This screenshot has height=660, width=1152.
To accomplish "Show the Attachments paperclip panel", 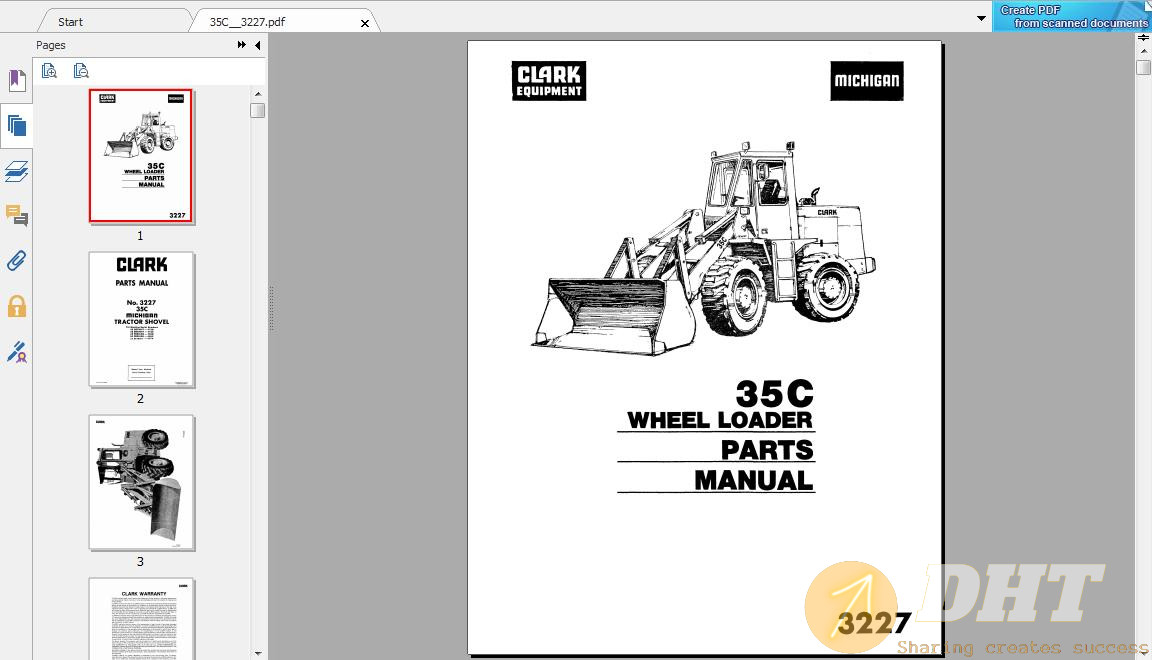I will [x=16, y=261].
